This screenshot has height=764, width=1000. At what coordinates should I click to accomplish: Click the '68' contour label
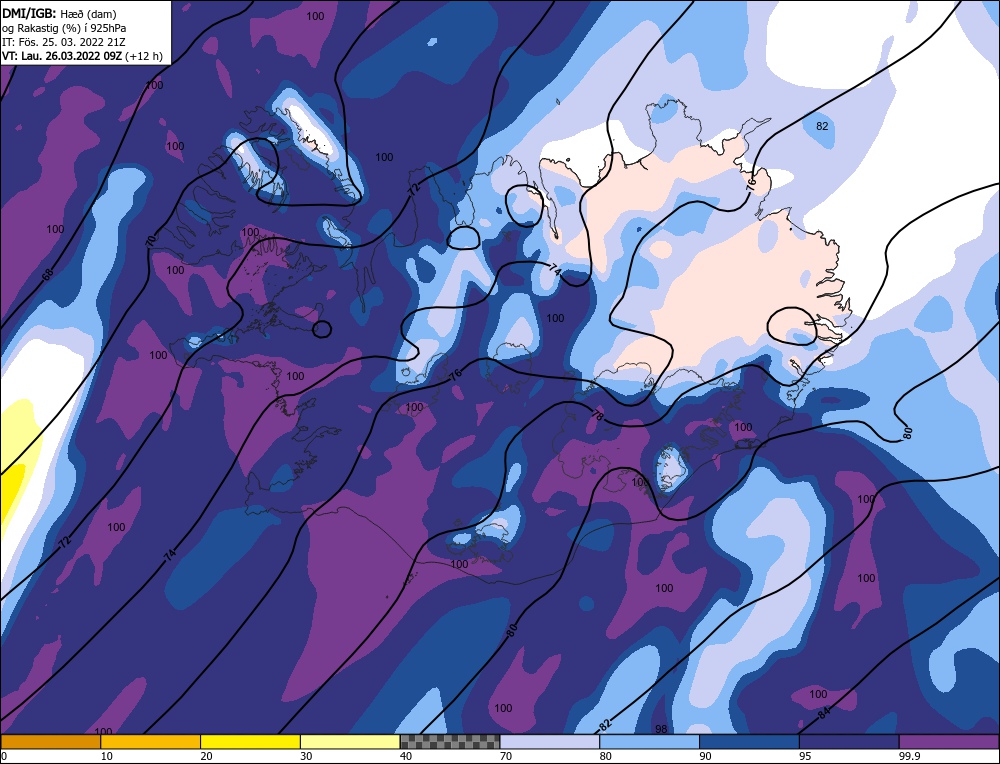48,275
